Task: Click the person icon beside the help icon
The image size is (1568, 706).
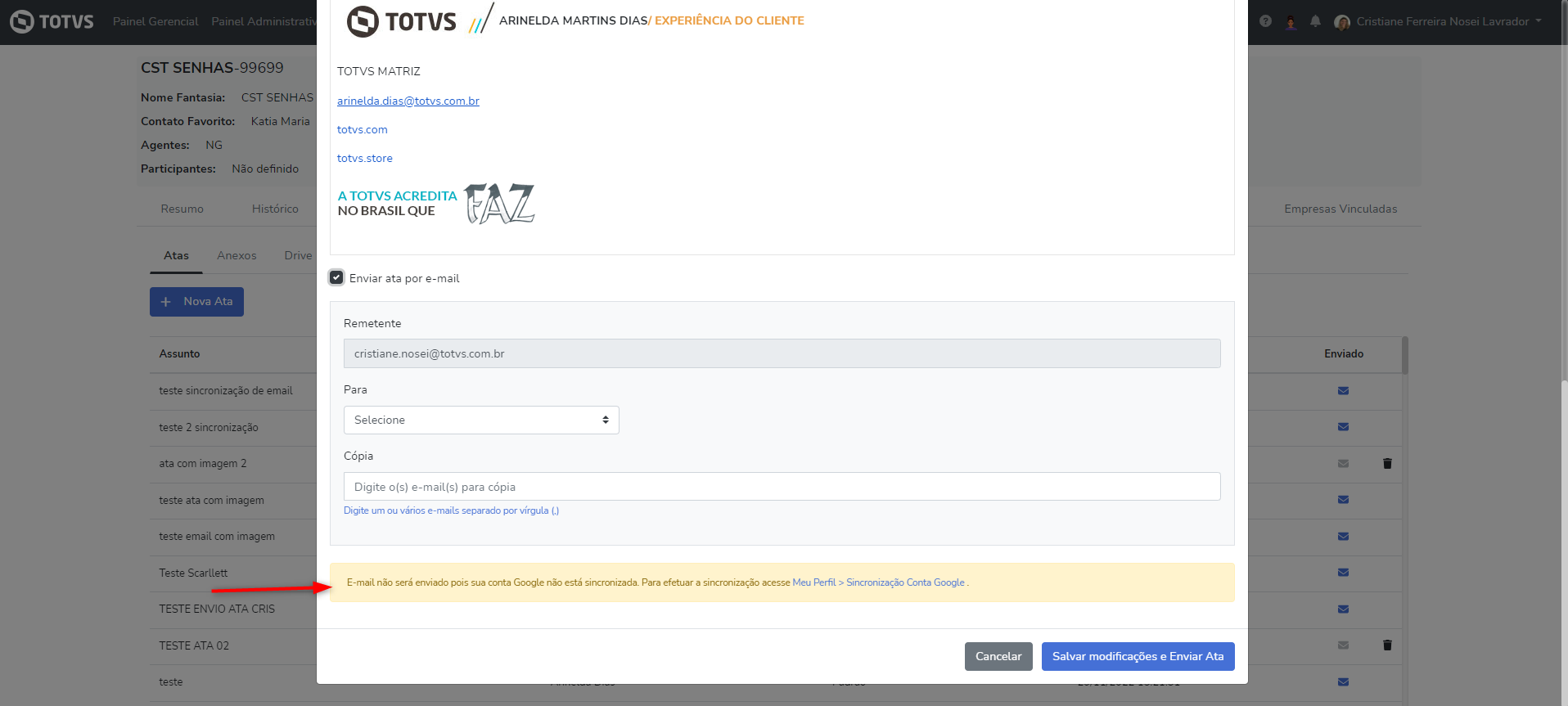Action: (1291, 22)
